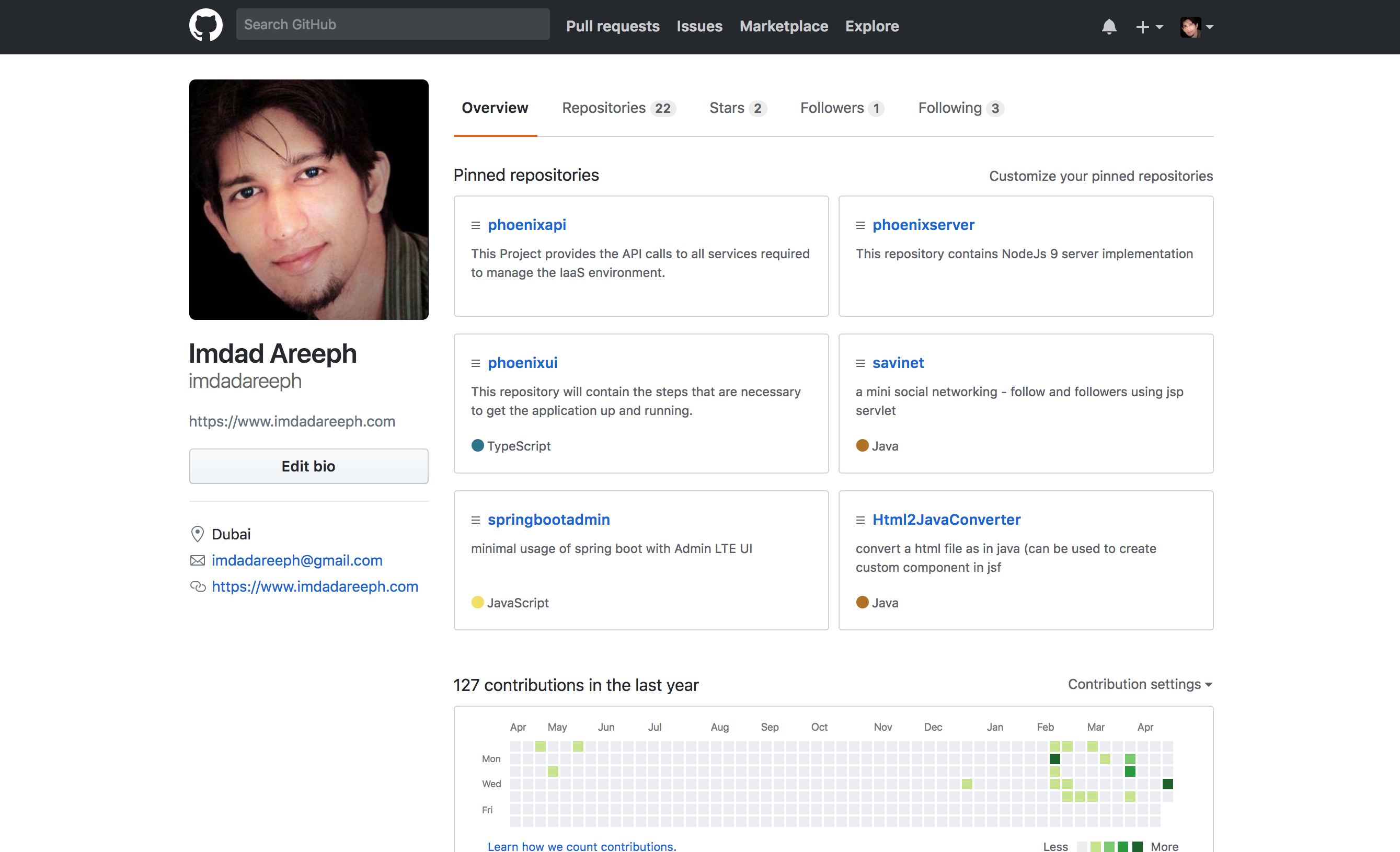Click grip icon next to savinet
The image size is (1400, 852).
[x=860, y=363]
